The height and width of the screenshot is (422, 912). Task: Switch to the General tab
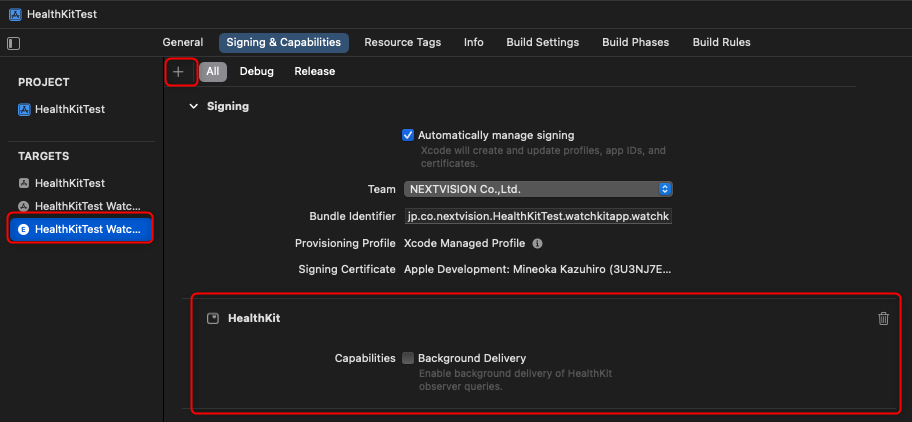point(183,42)
